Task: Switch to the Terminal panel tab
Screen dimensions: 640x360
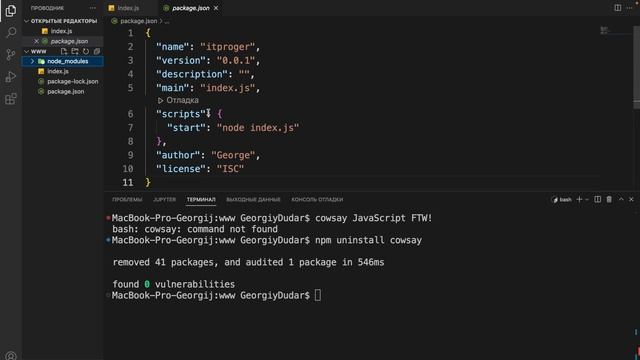Action: tap(201, 200)
